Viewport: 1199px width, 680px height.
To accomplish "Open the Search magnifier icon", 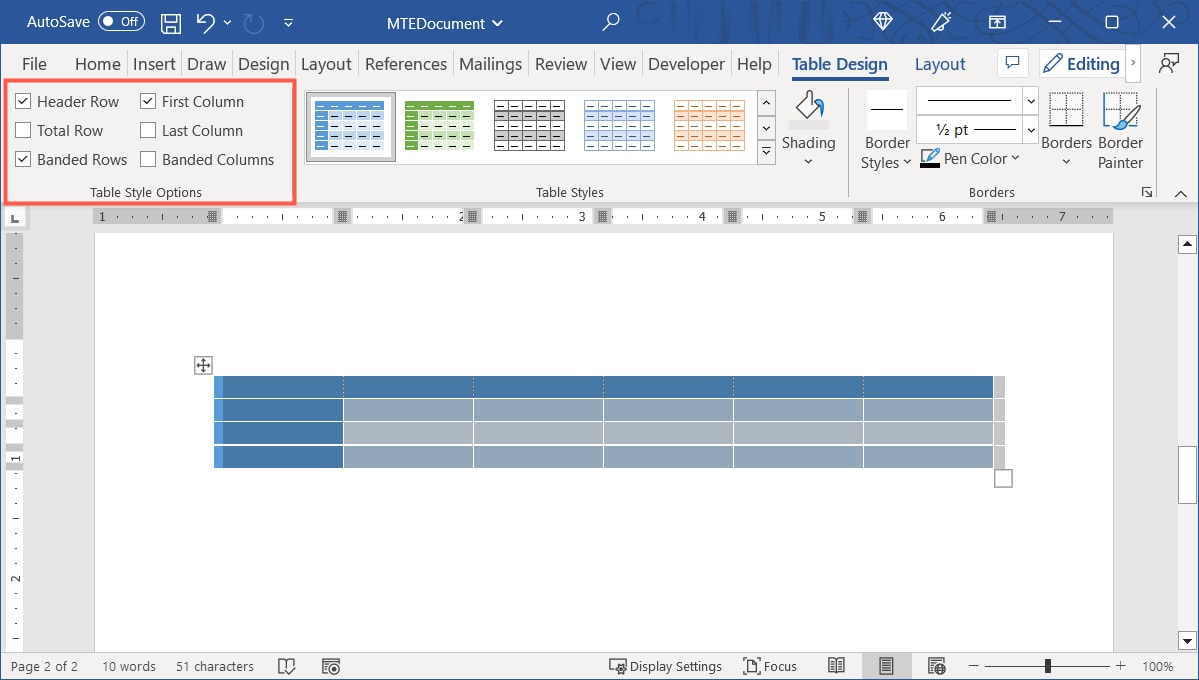I will click(x=611, y=22).
